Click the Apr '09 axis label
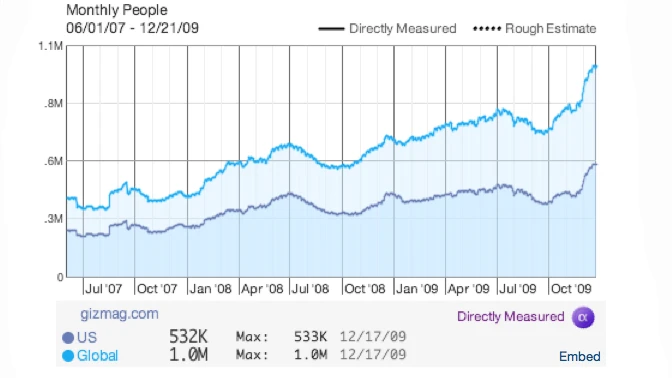The image size is (672, 378). (468, 288)
